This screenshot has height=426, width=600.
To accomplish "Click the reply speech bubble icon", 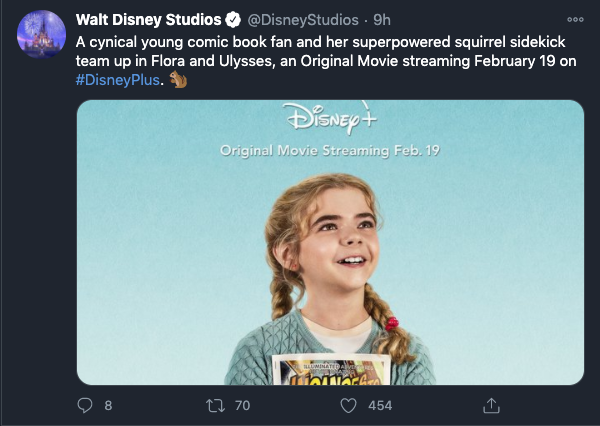I will 85,405.
